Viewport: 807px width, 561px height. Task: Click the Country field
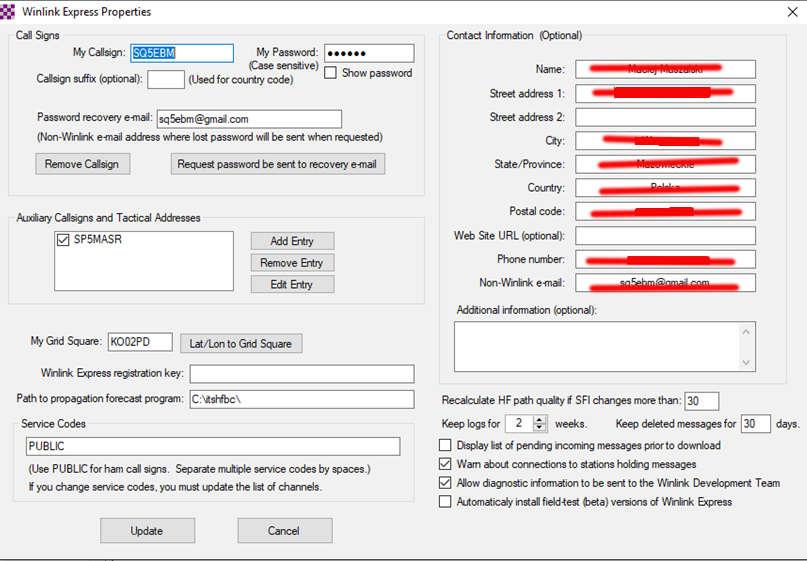click(x=665, y=188)
